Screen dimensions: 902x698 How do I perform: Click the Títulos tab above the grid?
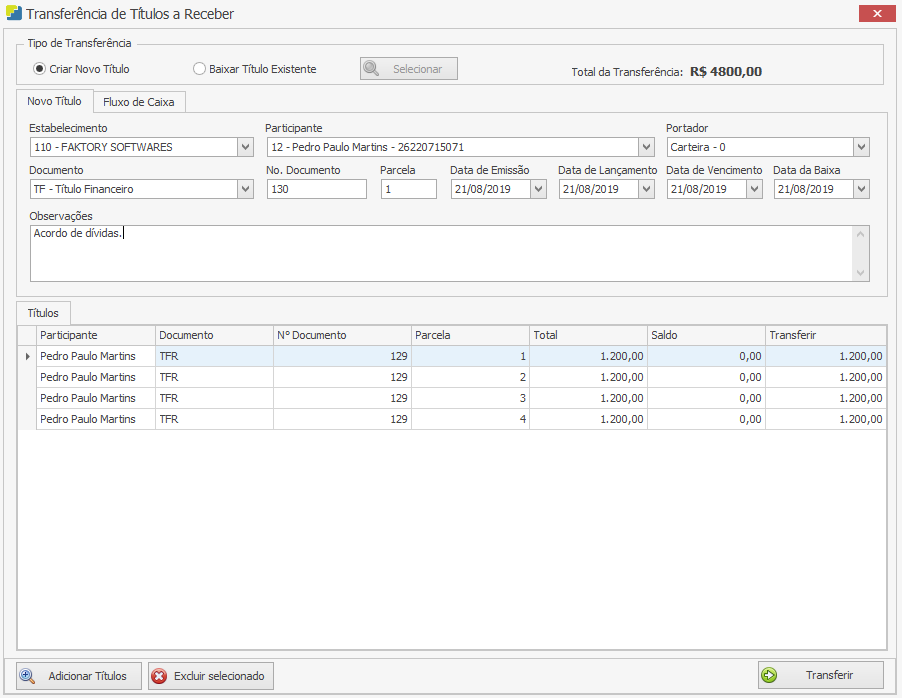[x=43, y=313]
